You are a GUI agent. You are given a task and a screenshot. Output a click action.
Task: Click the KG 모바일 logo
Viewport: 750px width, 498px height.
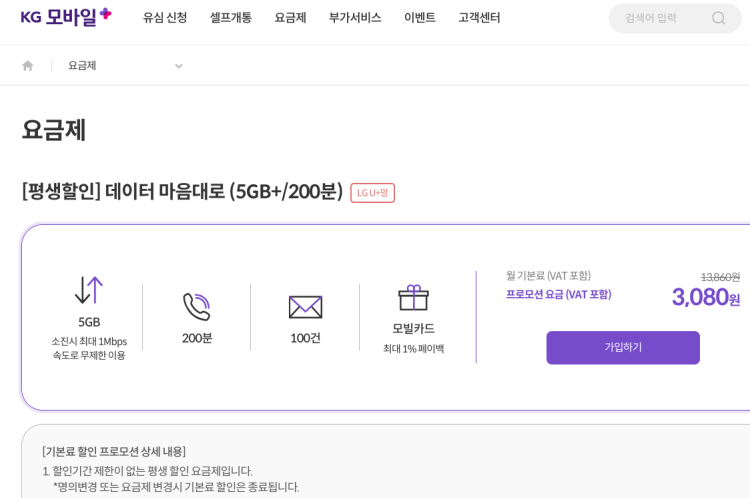tap(66, 17)
